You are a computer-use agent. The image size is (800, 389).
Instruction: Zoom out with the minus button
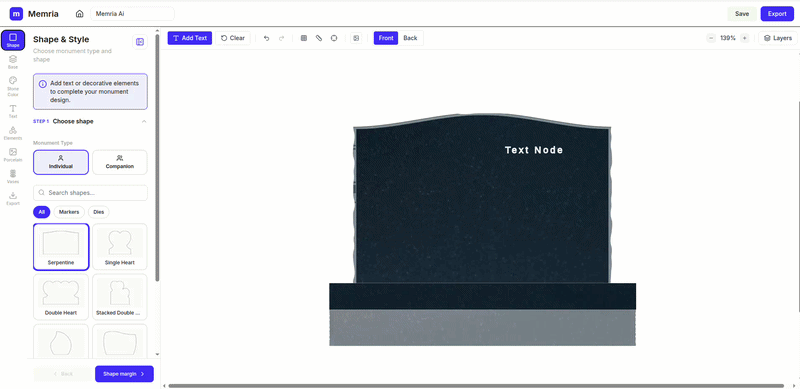pyautogui.click(x=711, y=38)
